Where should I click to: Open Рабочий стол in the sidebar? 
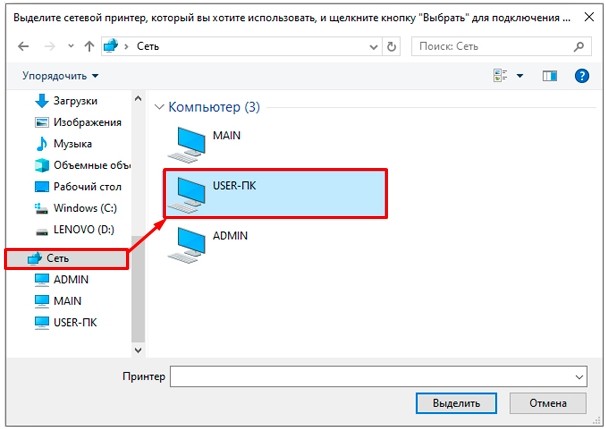click(x=78, y=187)
